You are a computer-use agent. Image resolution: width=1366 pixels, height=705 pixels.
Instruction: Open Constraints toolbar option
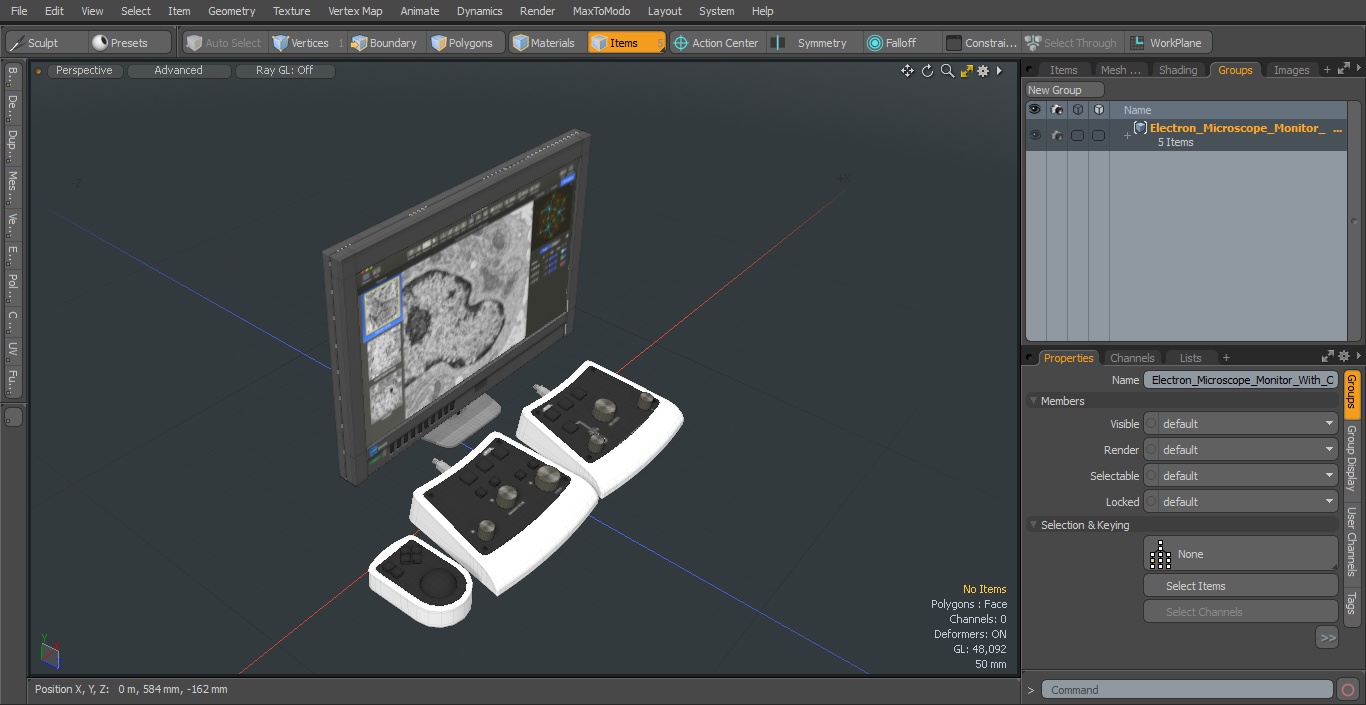[x=982, y=43]
